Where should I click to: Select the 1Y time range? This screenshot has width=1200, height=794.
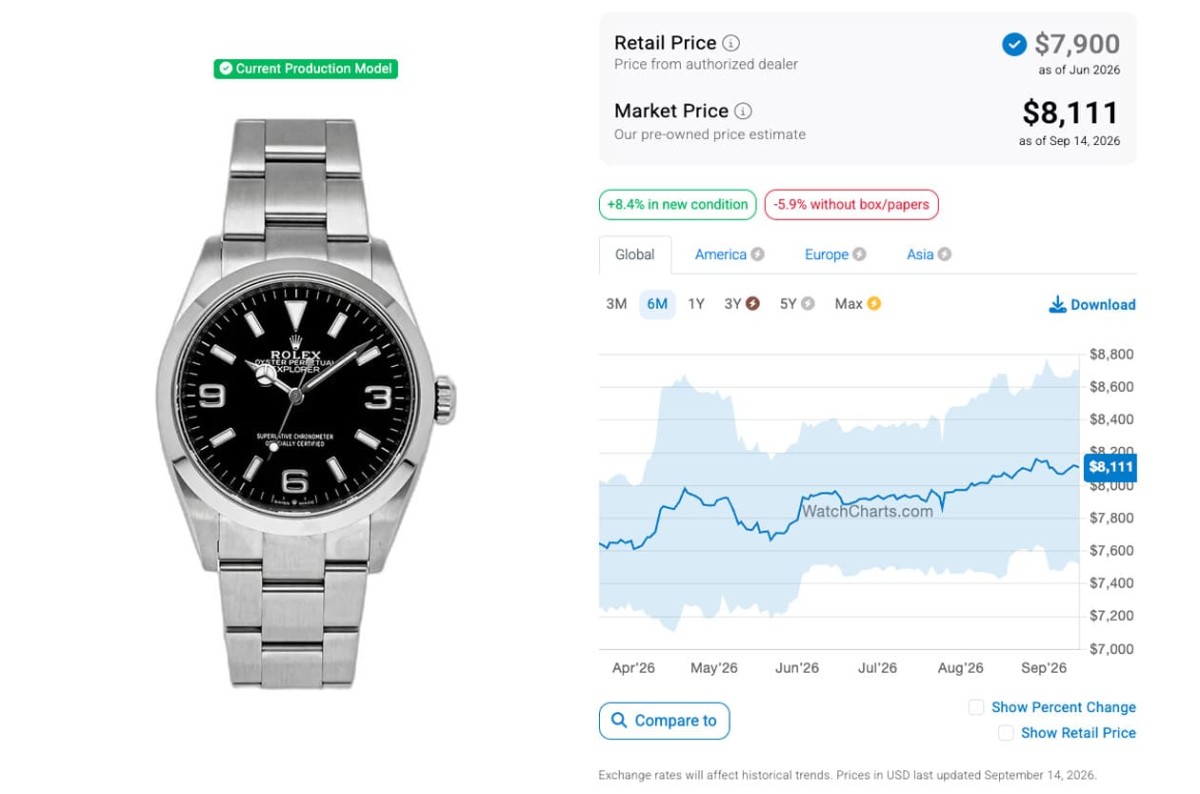tap(696, 304)
